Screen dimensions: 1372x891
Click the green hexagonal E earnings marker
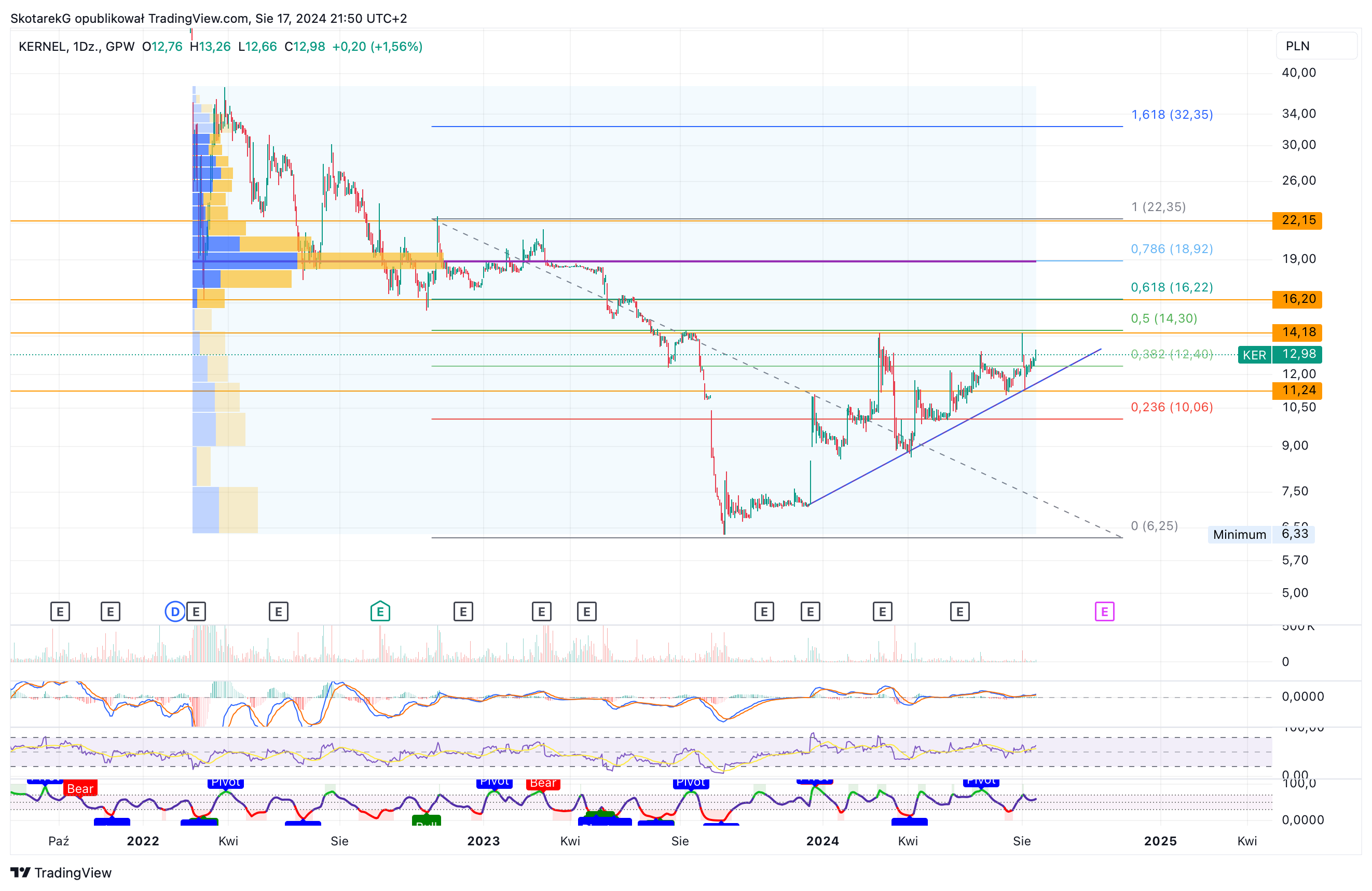click(x=380, y=611)
